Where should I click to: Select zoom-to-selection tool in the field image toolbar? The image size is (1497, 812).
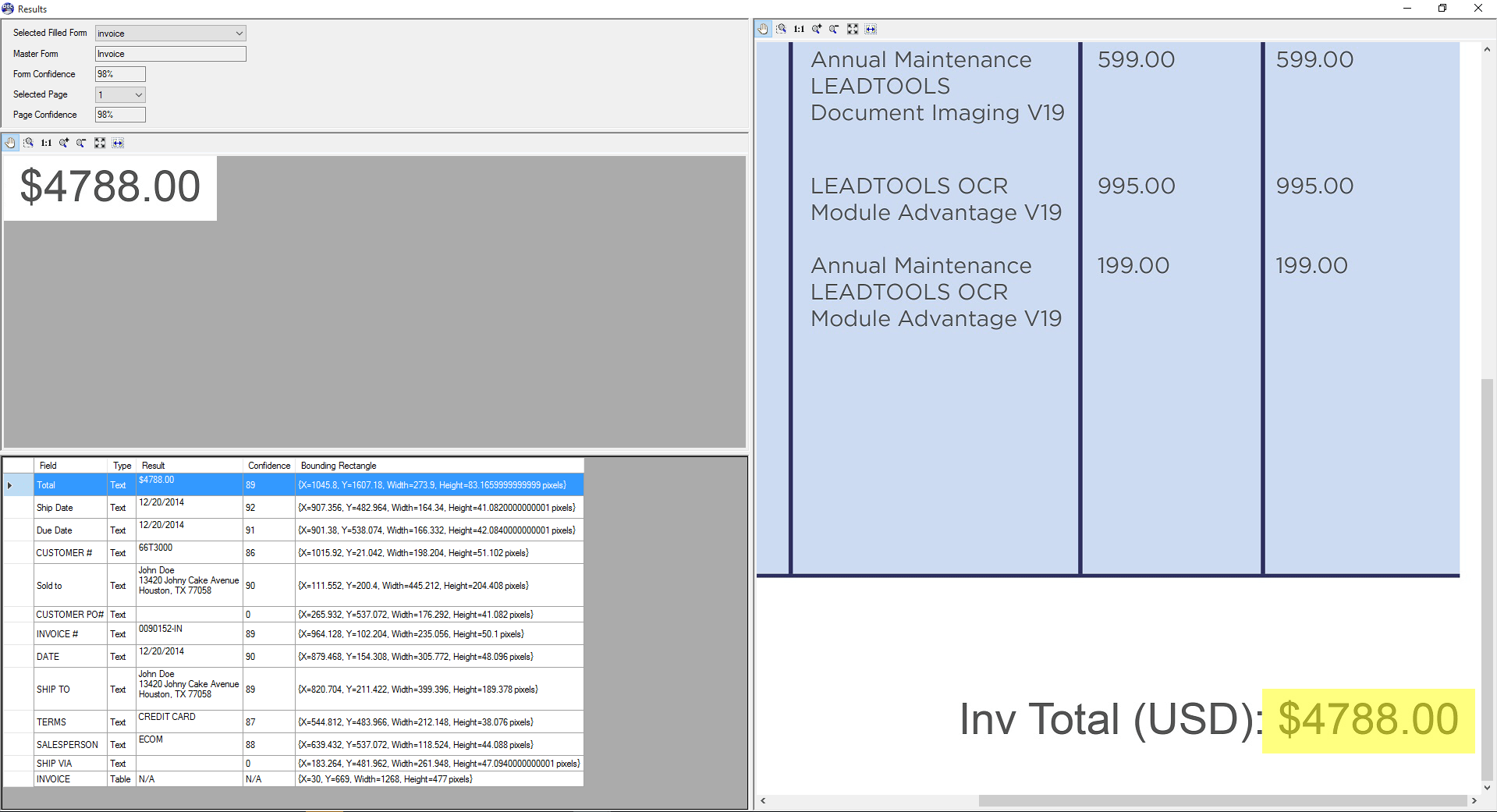pyautogui.click(x=28, y=143)
